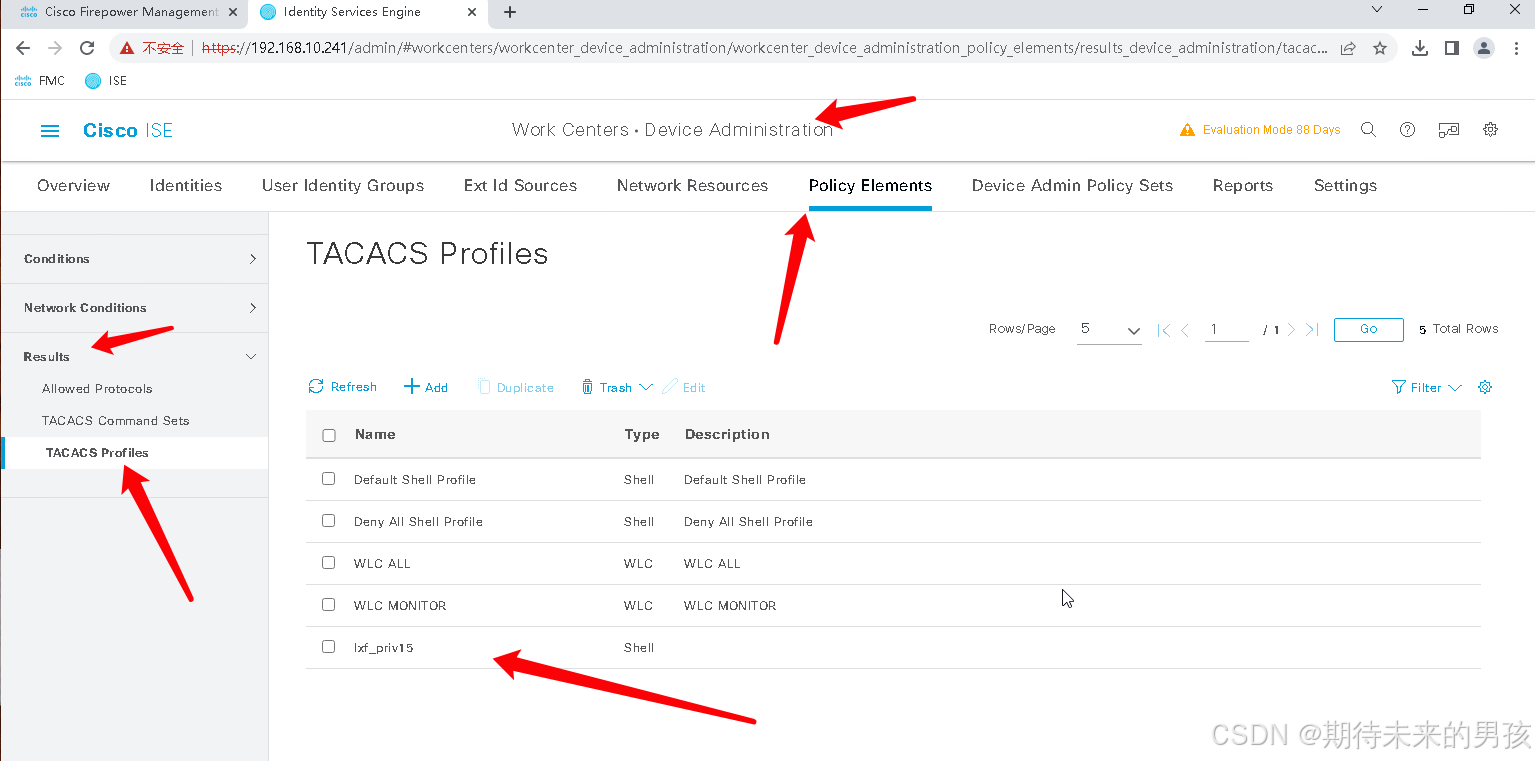Sort table by Name column header
This screenshot has width=1535, height=761.
tap(375, 435)
